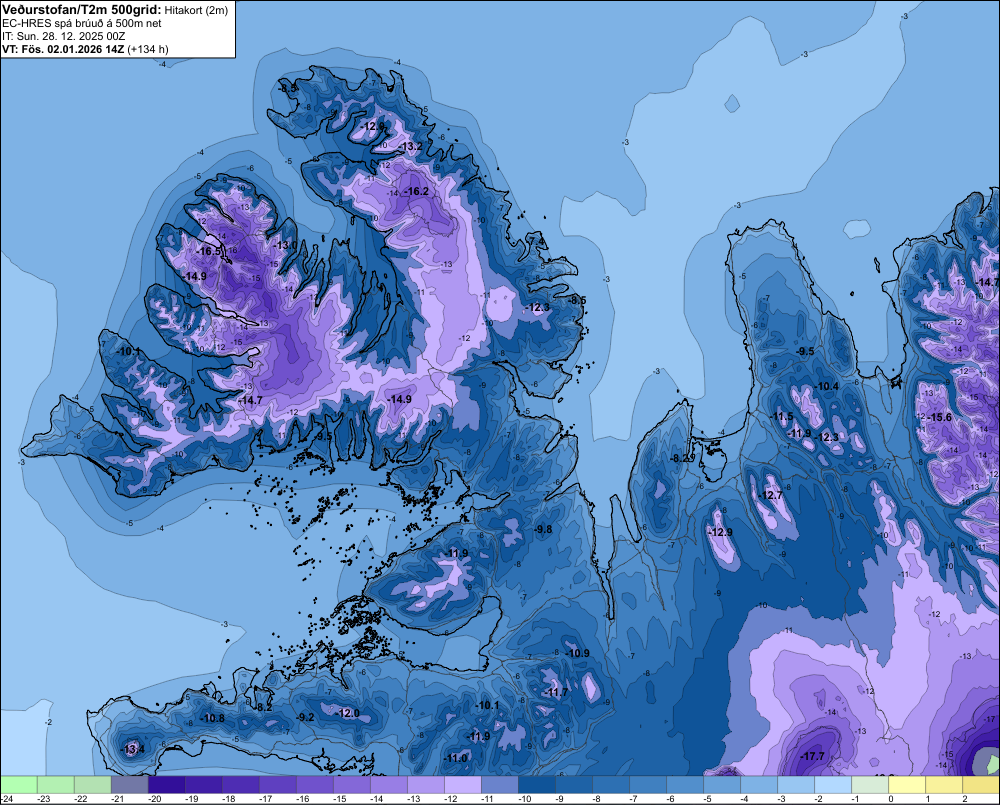
Task: Click the legend color swatch starting at -10
Action: [537, 785]
